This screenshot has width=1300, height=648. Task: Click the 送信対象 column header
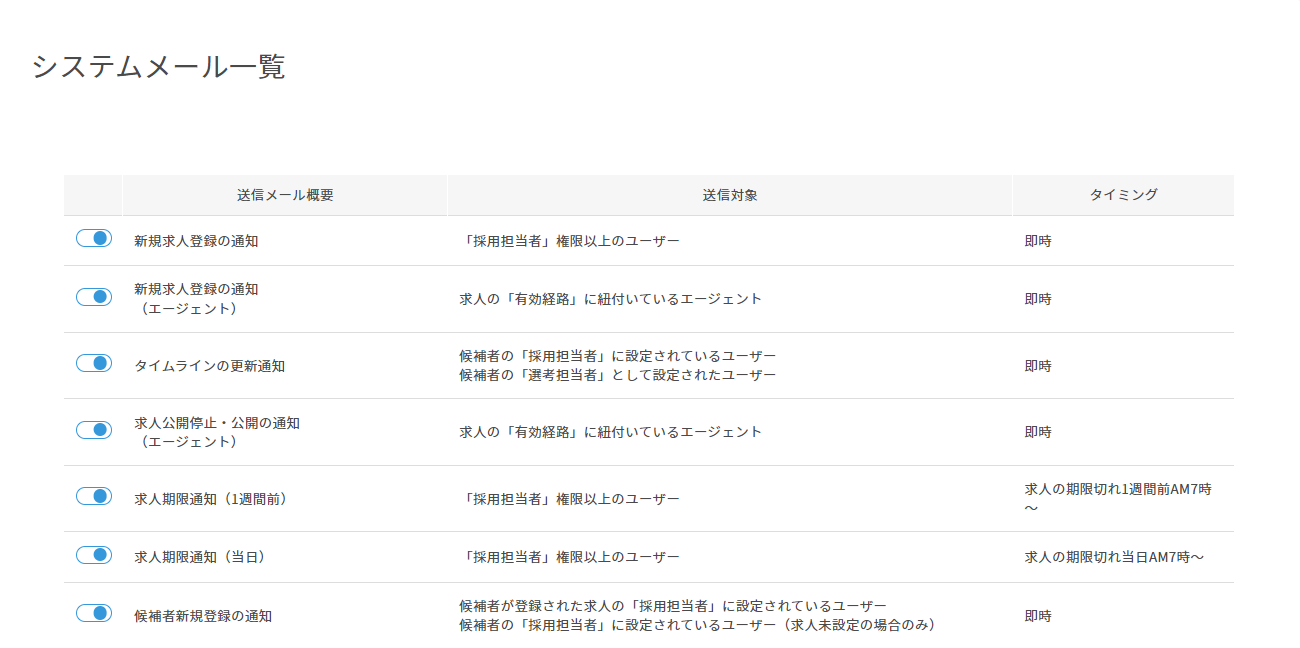coord(730,195)
